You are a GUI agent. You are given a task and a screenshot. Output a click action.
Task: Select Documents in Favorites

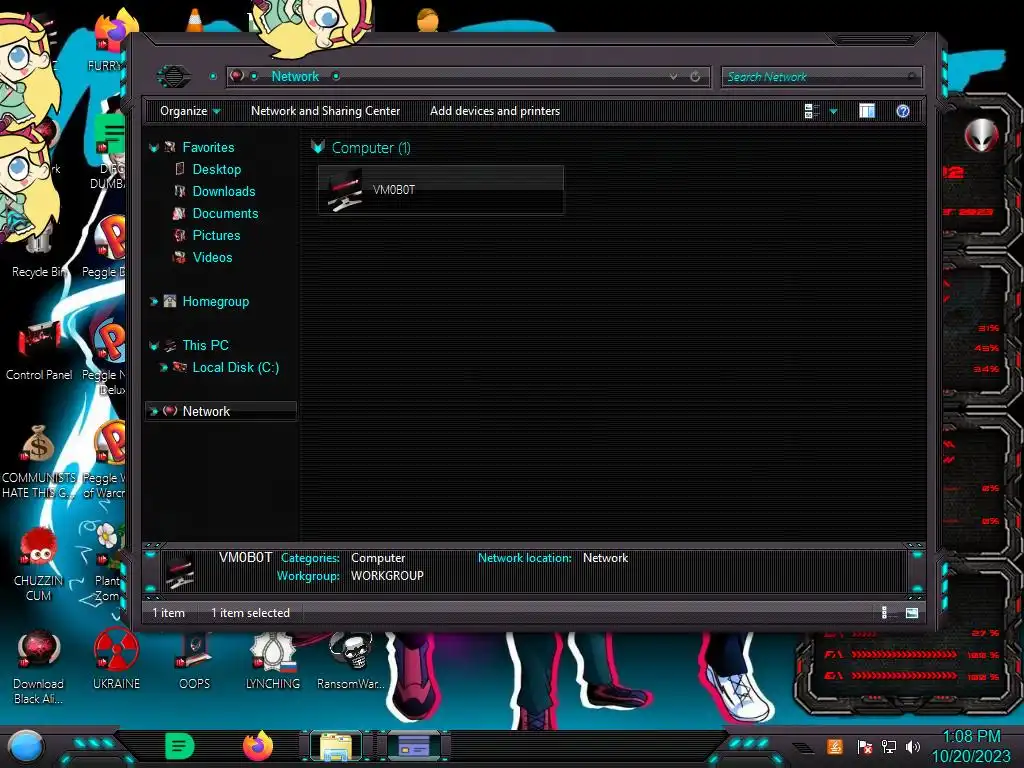[x=225, y=214]
